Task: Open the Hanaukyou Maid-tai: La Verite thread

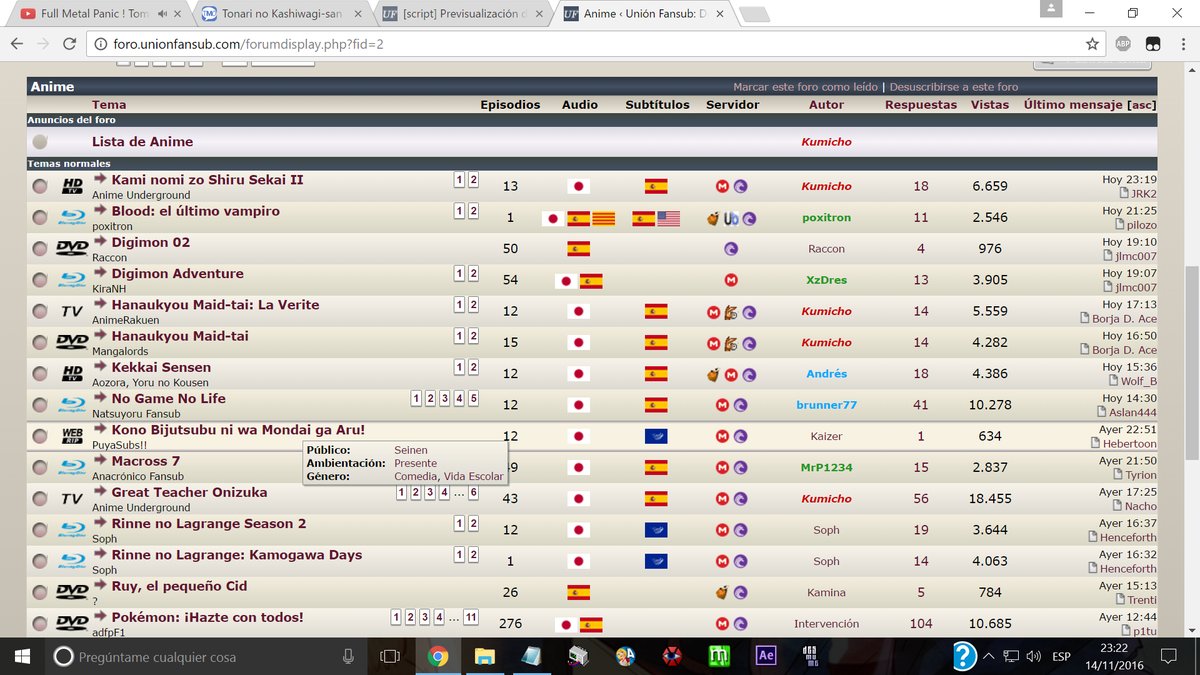Action: tap(215, 305)
